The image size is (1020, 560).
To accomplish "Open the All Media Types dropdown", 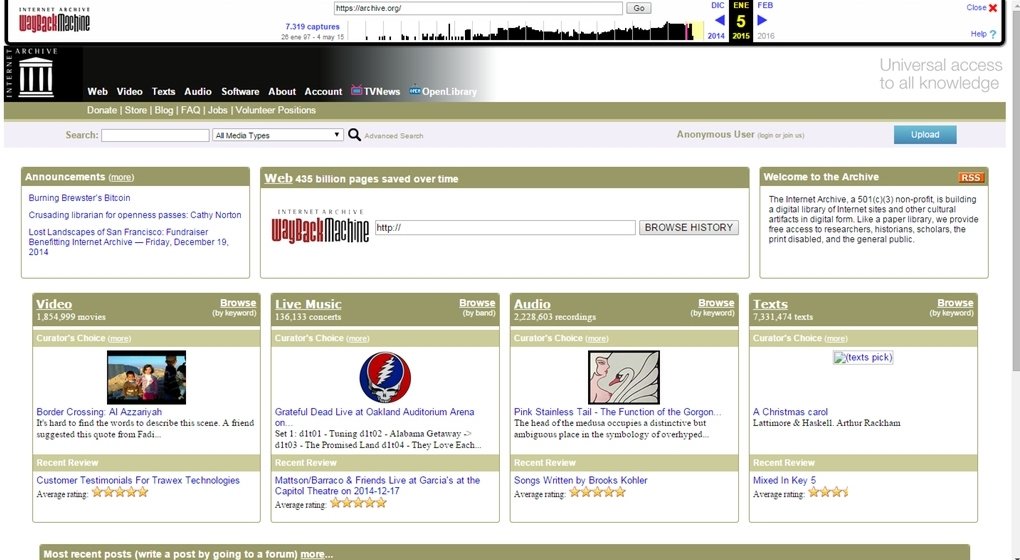I will click(278, 135).
